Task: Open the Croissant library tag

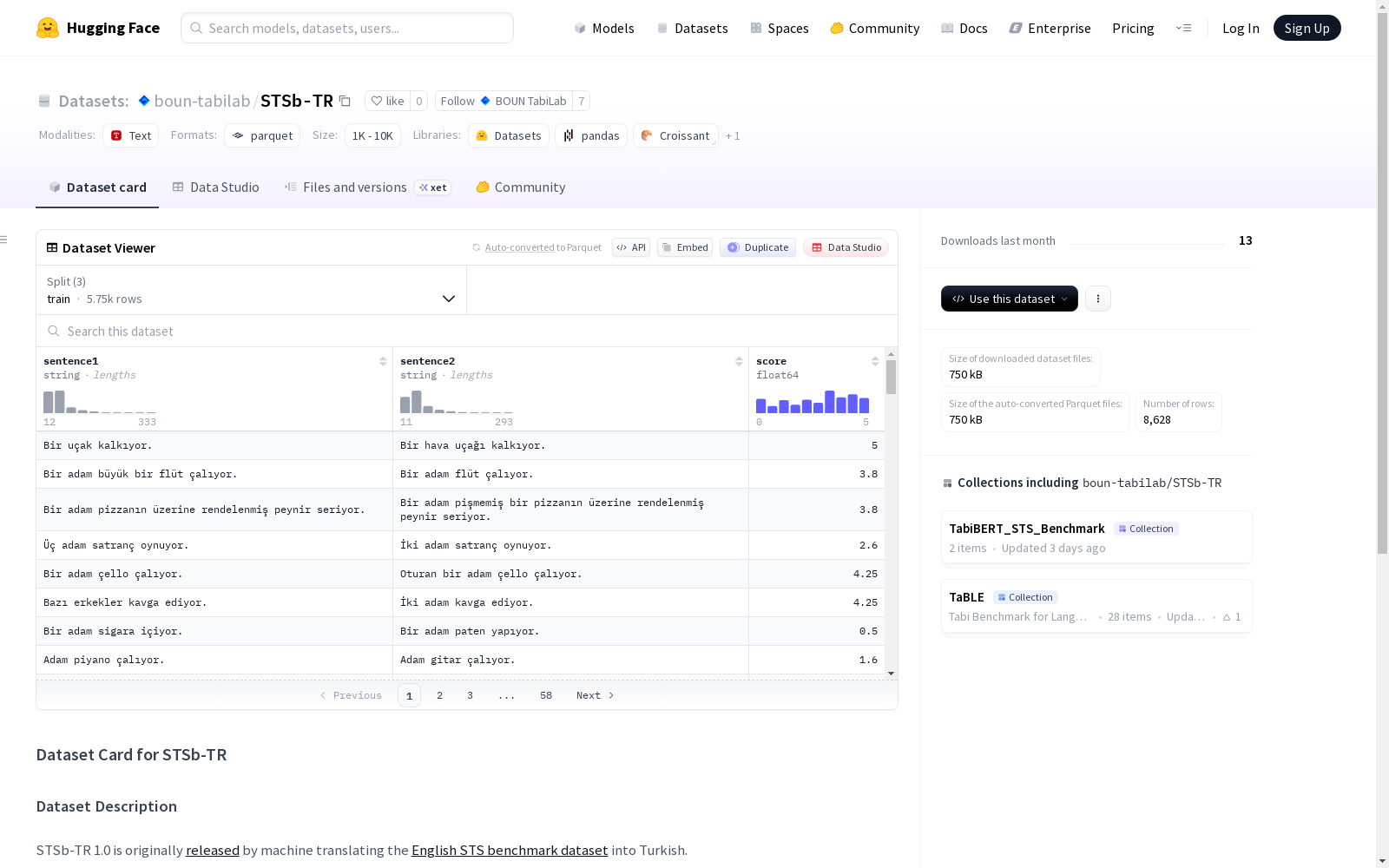Action: click(x=675, y=135)
